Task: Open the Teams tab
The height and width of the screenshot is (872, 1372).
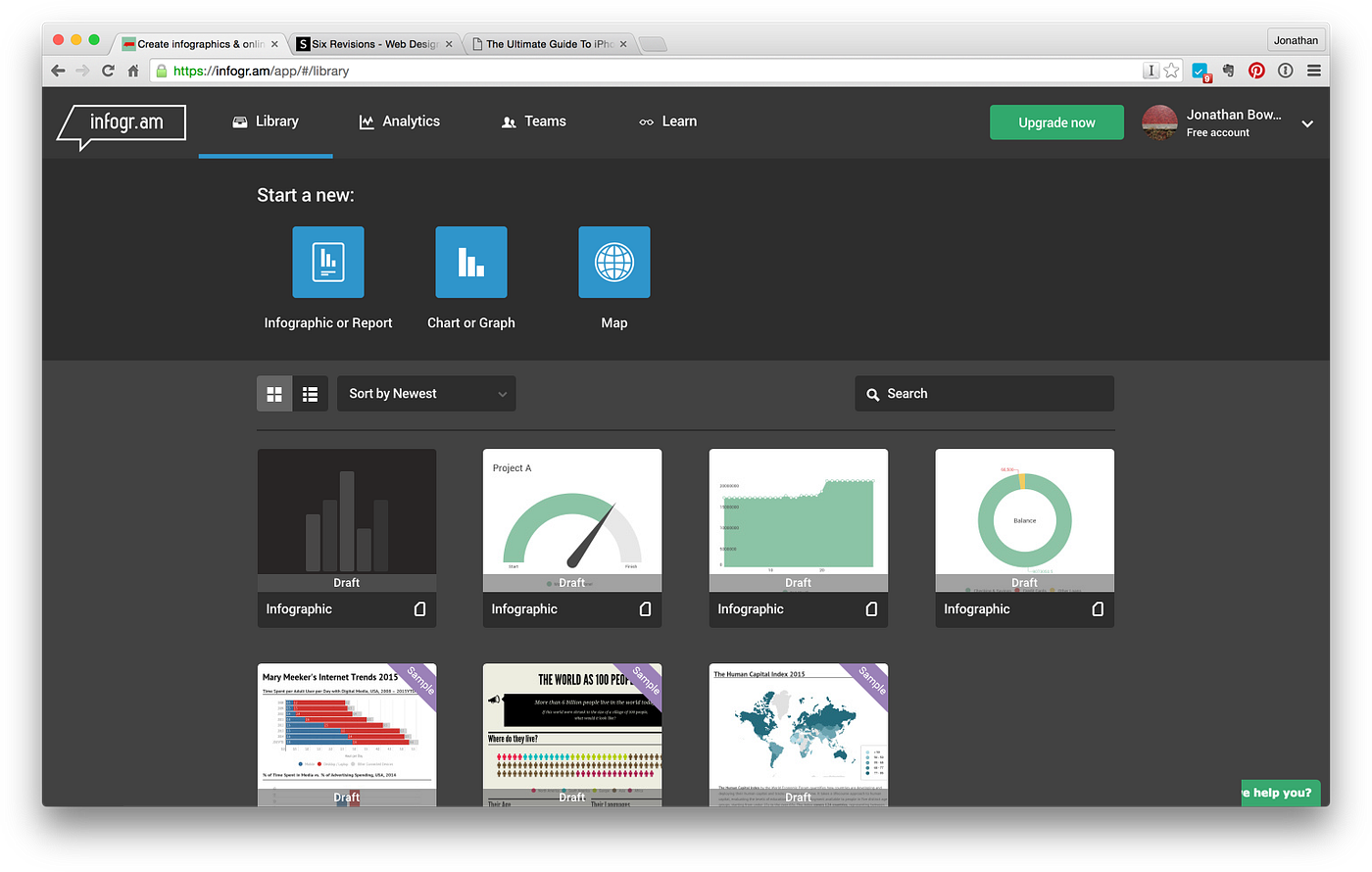Action: tap(534, 121)
